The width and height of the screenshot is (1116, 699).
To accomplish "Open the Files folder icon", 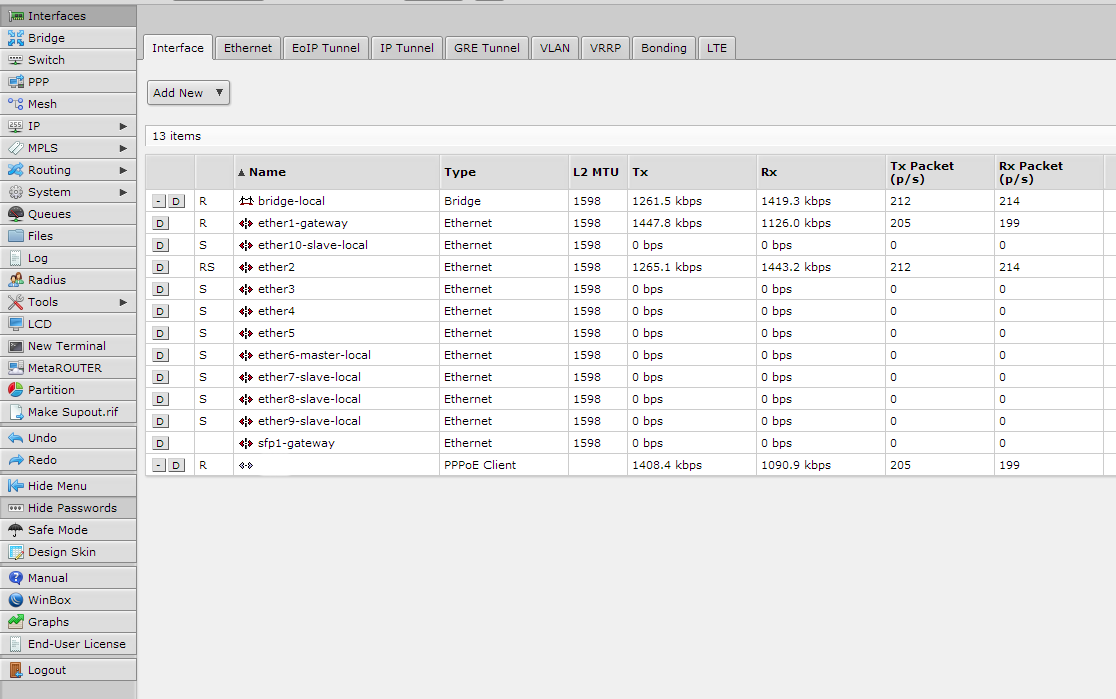I will coord(16,236).
